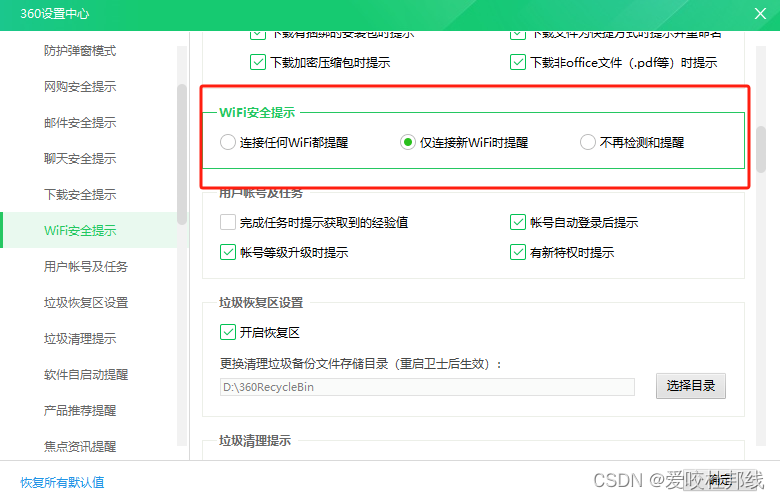
Task: Open 下载安全提示 sidebar entry
Action: [80, 195]
